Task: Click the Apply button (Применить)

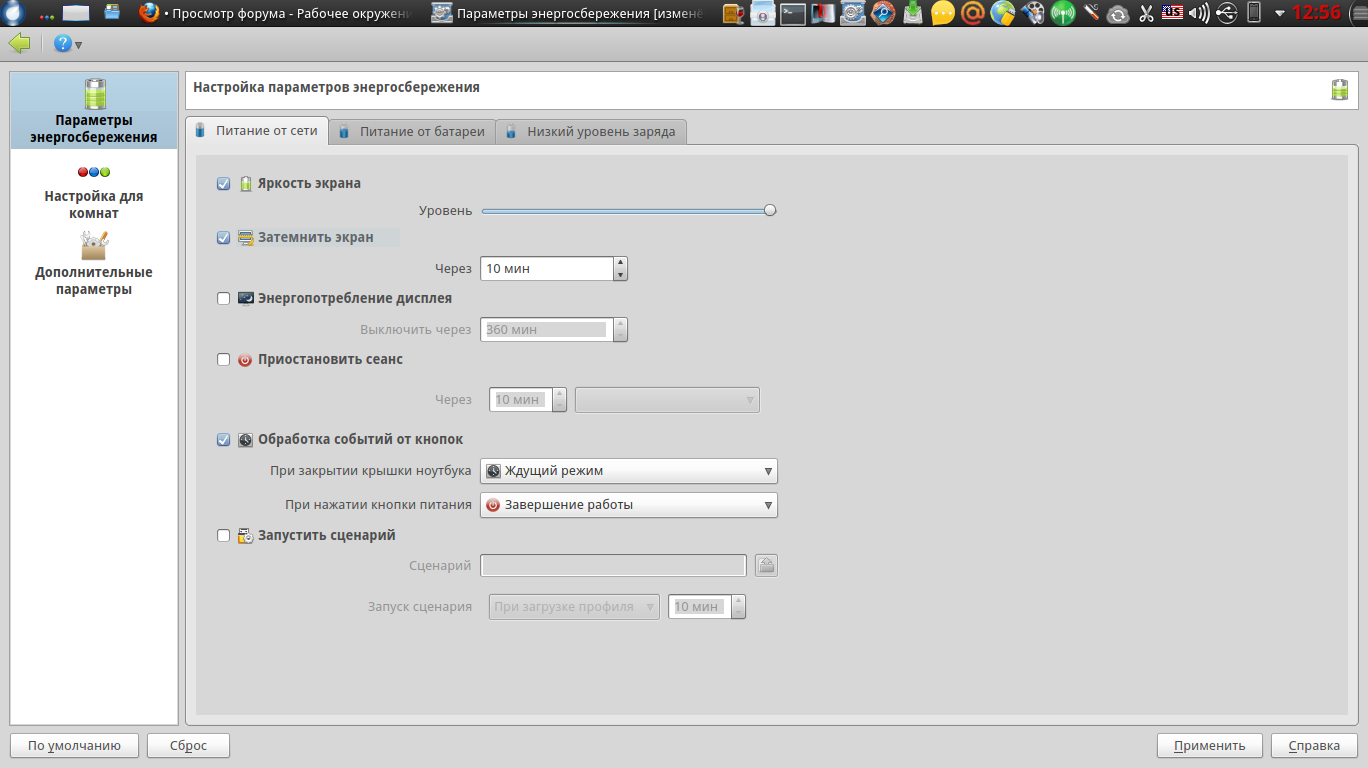Action: tap(1210, 745)
